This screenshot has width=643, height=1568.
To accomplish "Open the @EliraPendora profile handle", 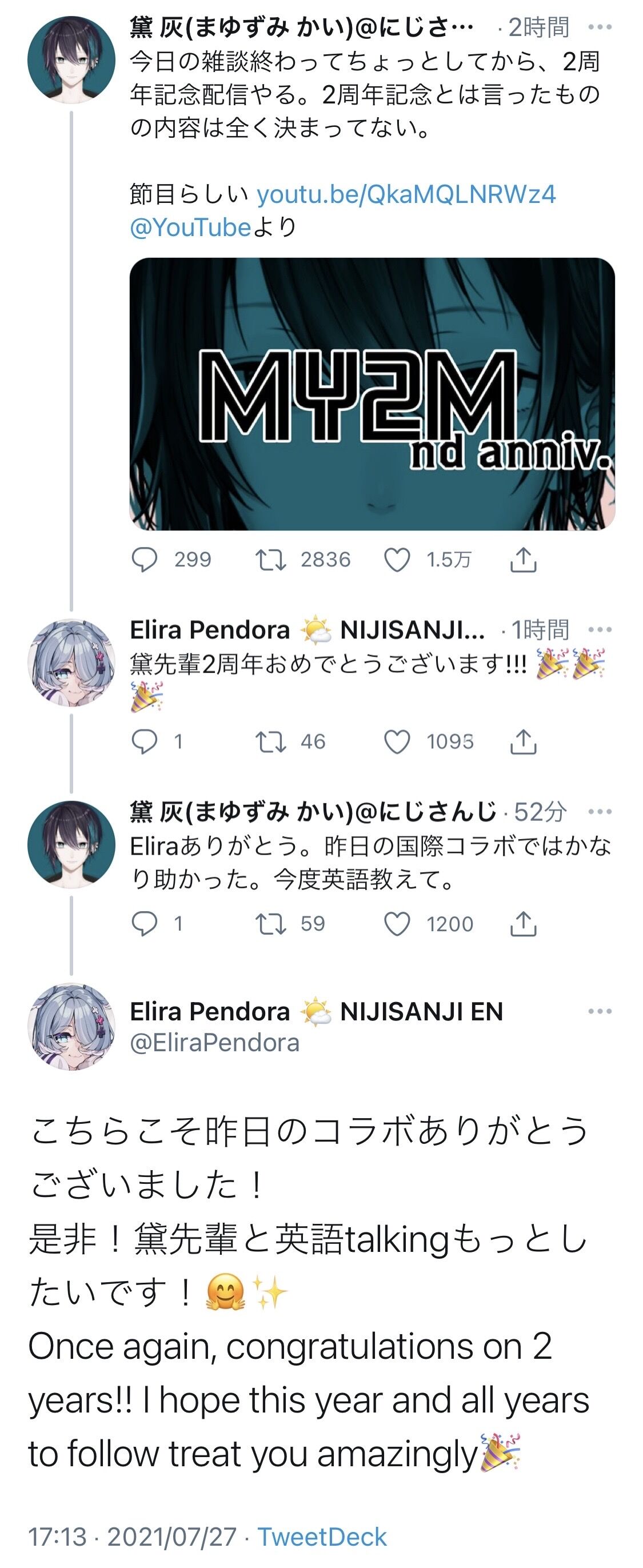I will [x=215, y=1043].
